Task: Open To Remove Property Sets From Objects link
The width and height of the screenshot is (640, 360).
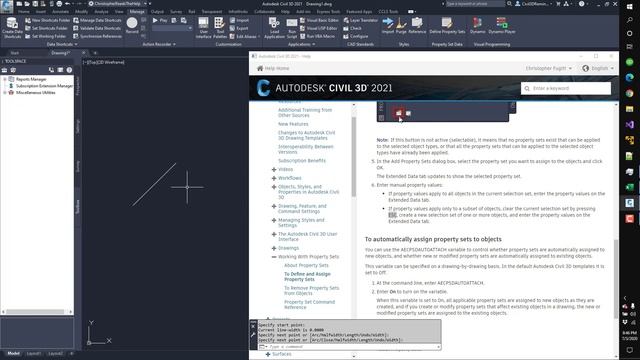Action: pos(311,291)
